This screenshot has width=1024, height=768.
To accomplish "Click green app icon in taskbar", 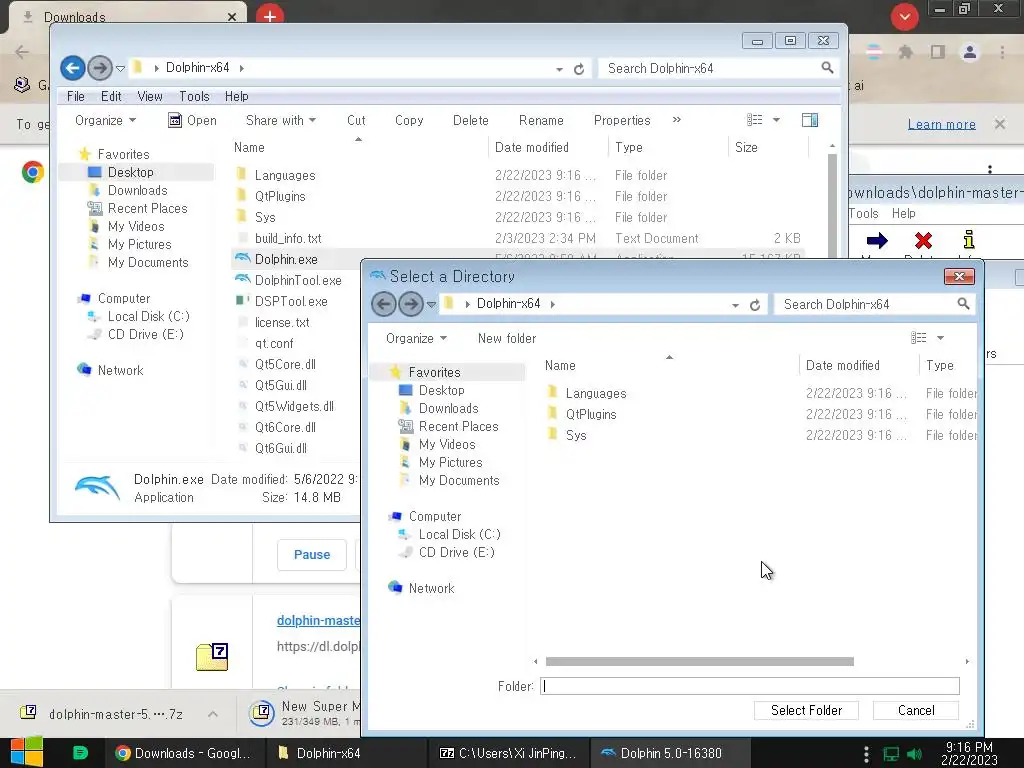I will (x=80, y=753).
